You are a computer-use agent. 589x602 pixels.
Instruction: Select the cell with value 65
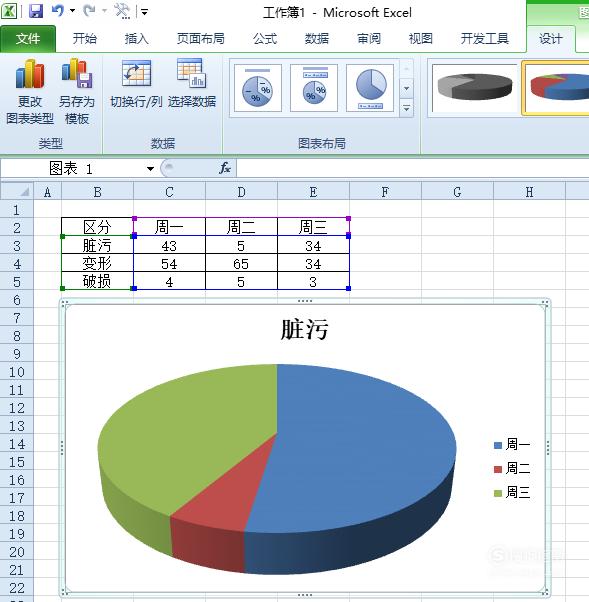click(241, 263)
